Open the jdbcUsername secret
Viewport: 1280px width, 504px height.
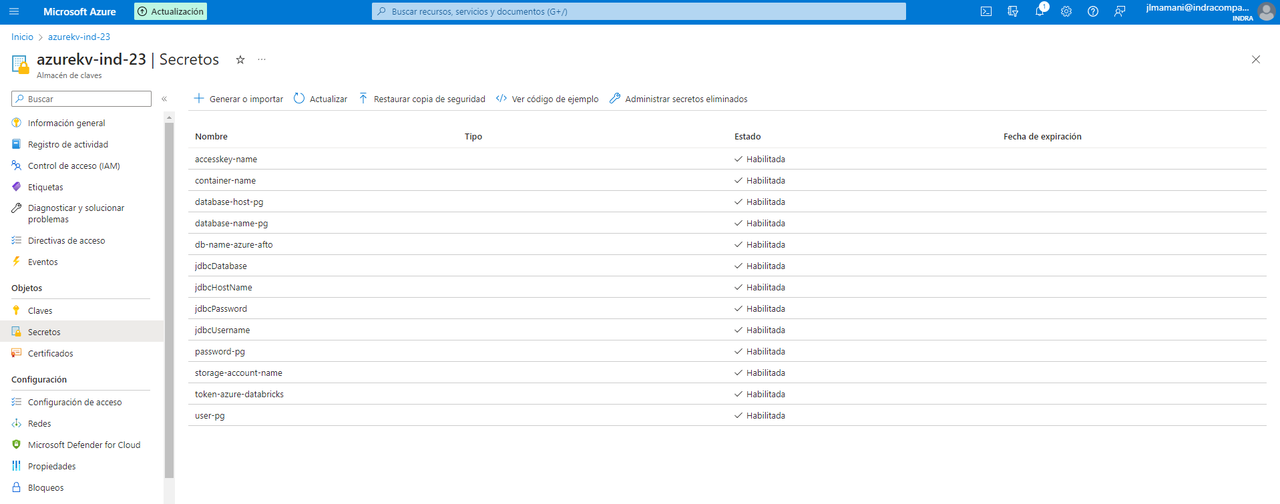click(222, 330)
